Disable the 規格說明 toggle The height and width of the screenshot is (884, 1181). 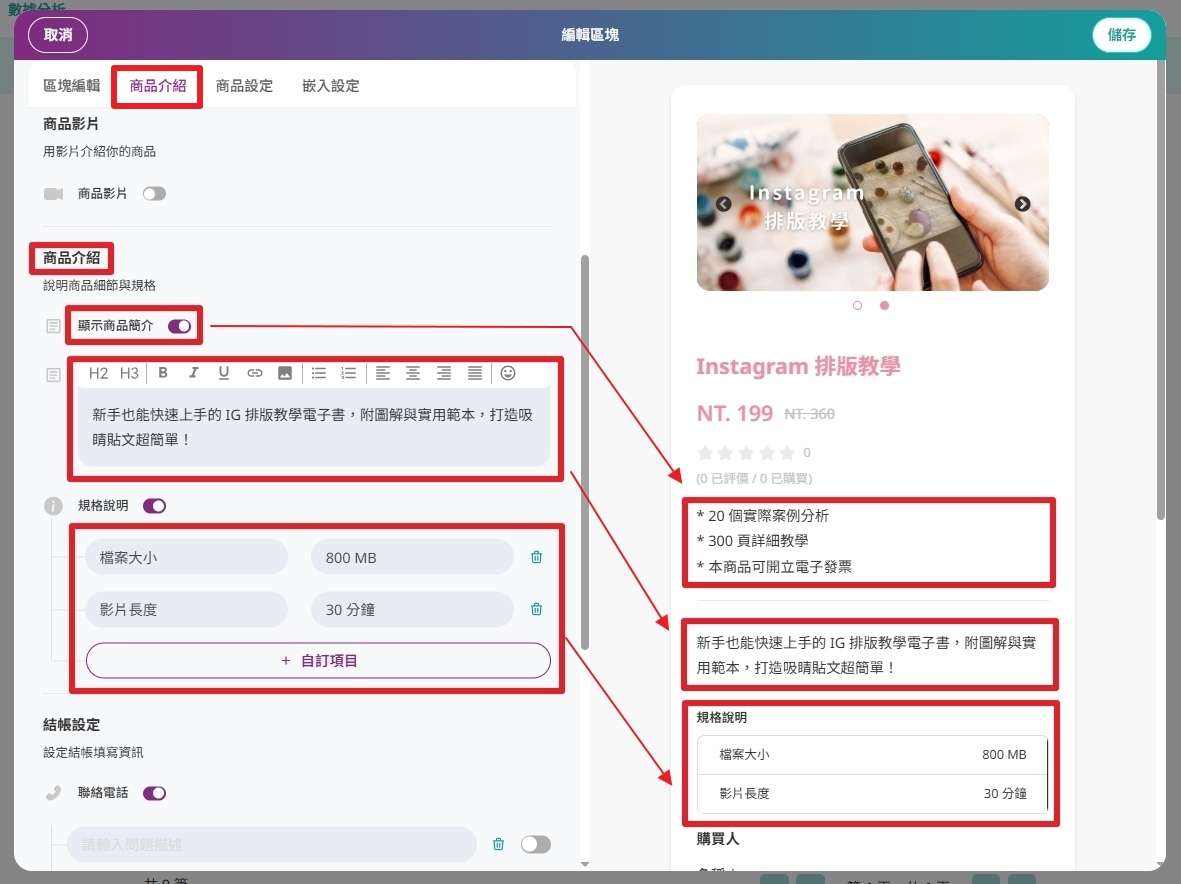[154, 506]
